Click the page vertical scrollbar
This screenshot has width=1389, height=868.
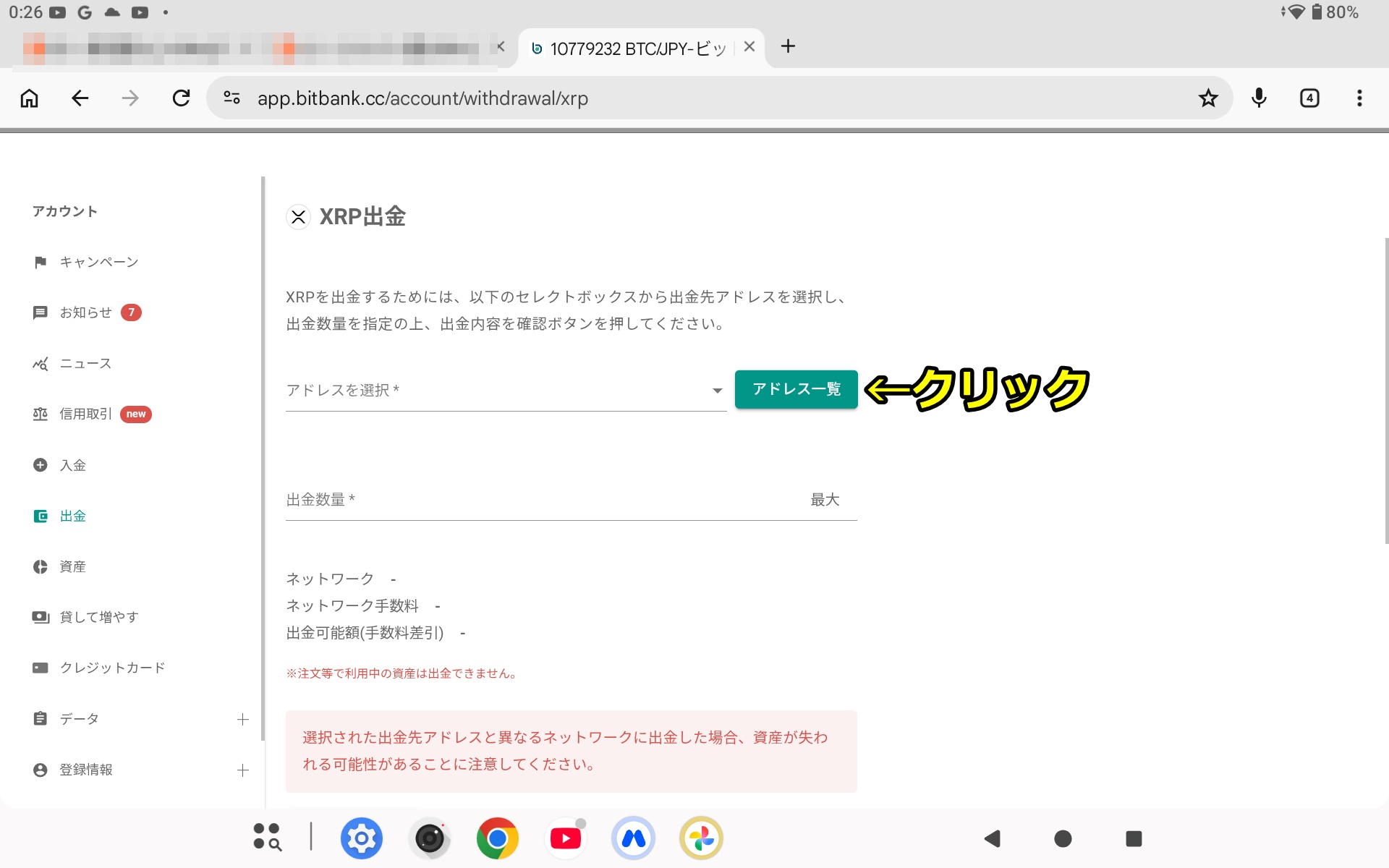[x=1386, y=391]
